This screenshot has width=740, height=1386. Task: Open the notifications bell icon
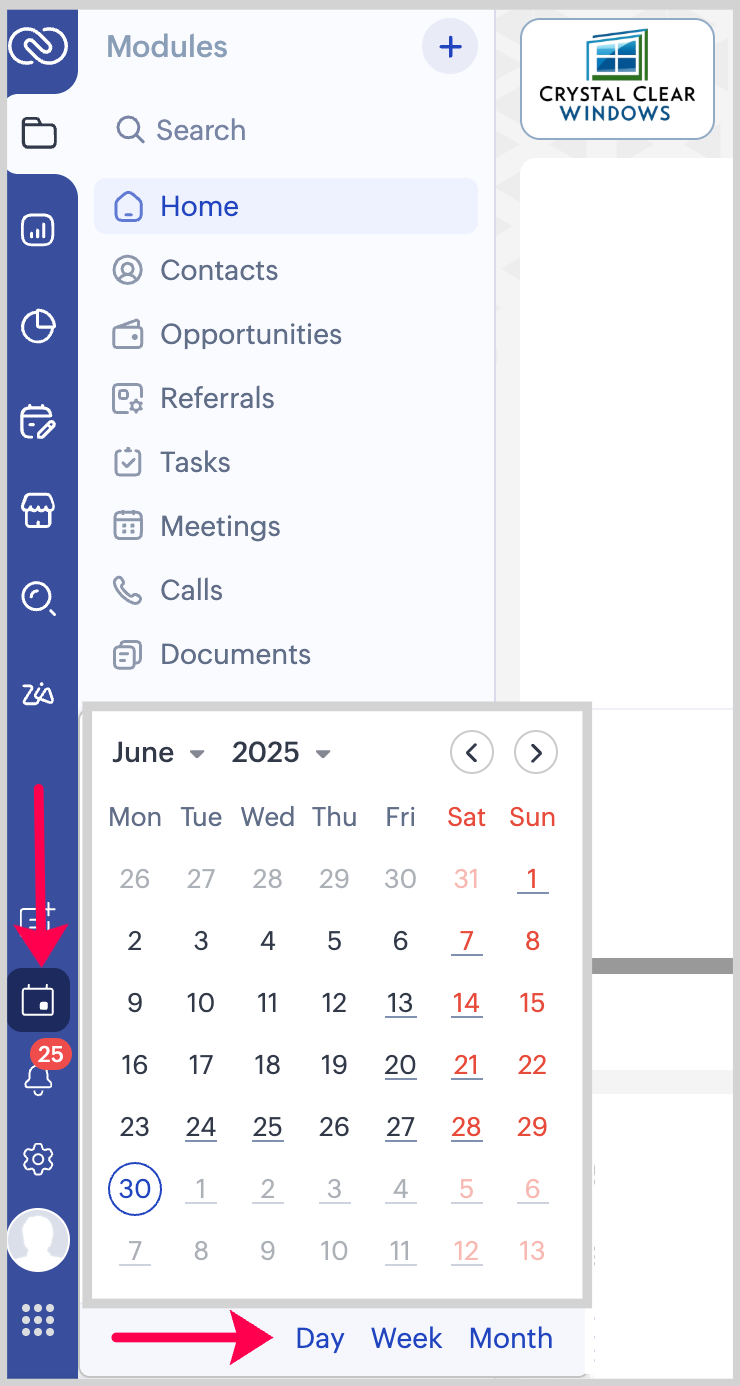(38, 1080)
